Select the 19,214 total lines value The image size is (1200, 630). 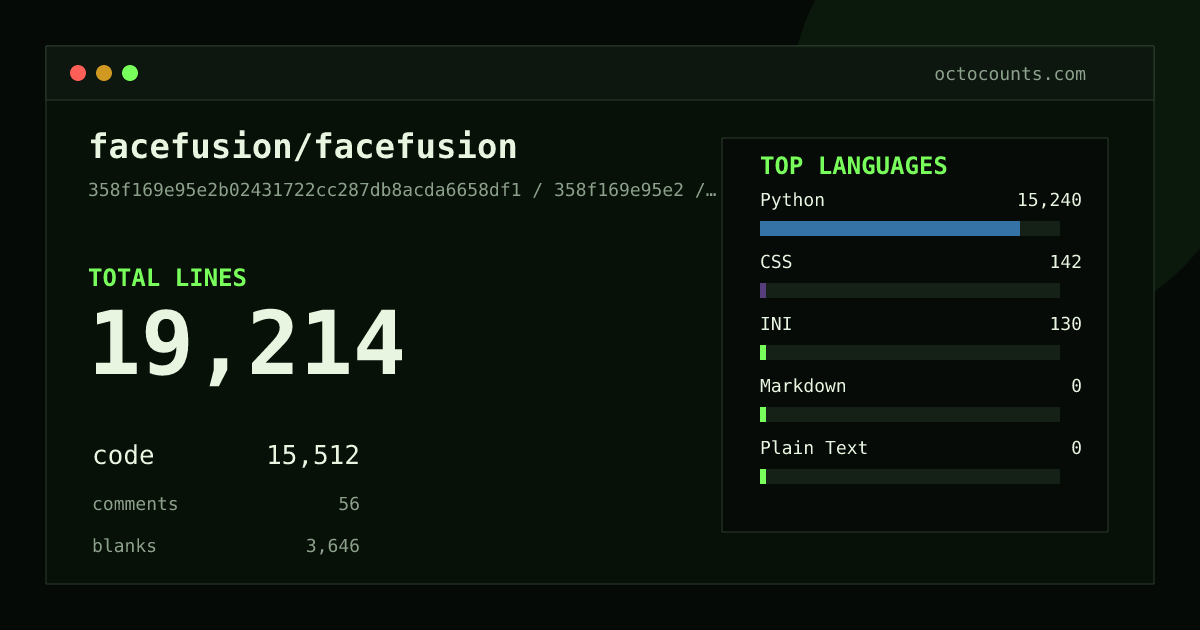247,345
